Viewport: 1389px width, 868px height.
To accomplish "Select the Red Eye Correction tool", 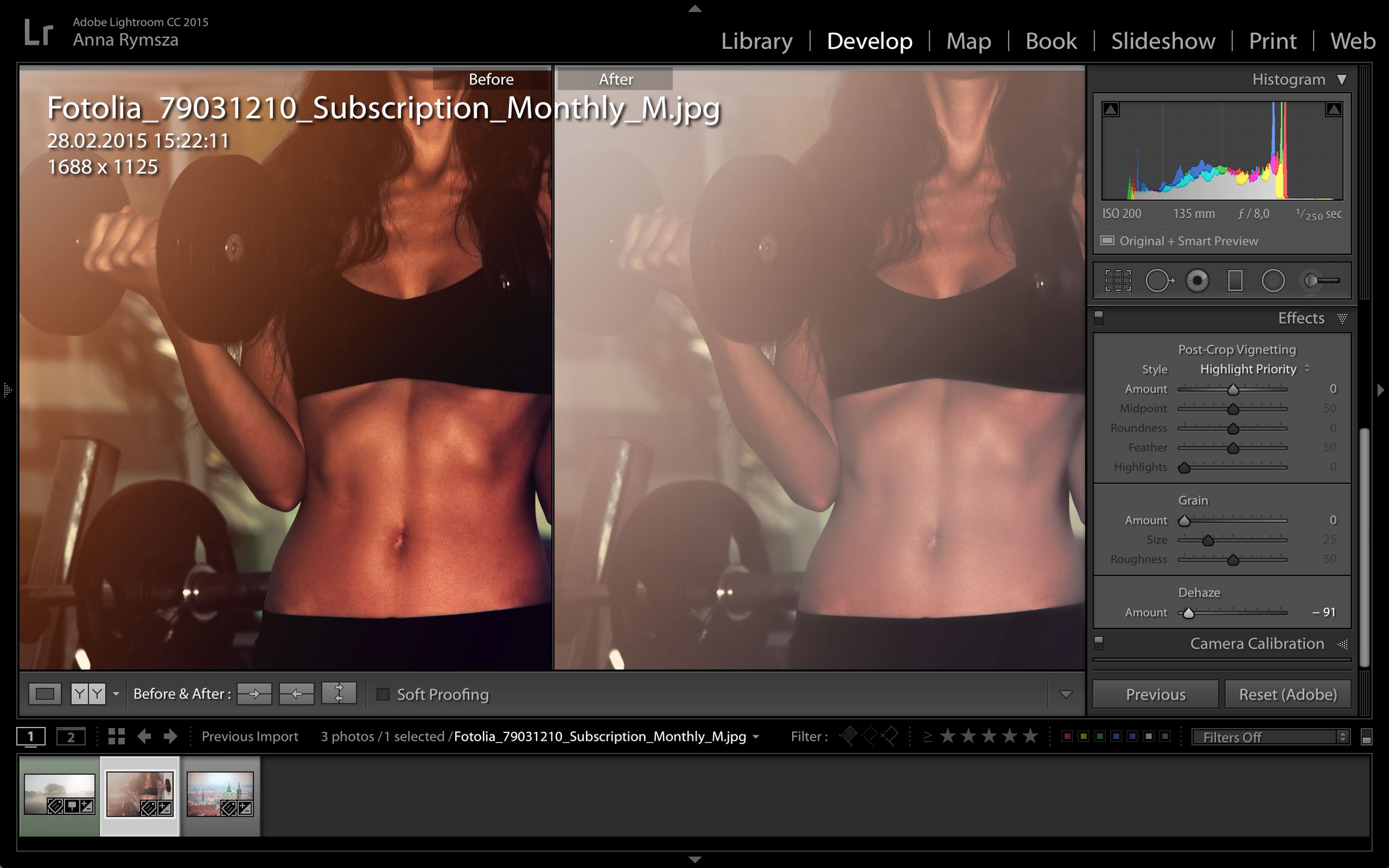I will [1197, 281].
